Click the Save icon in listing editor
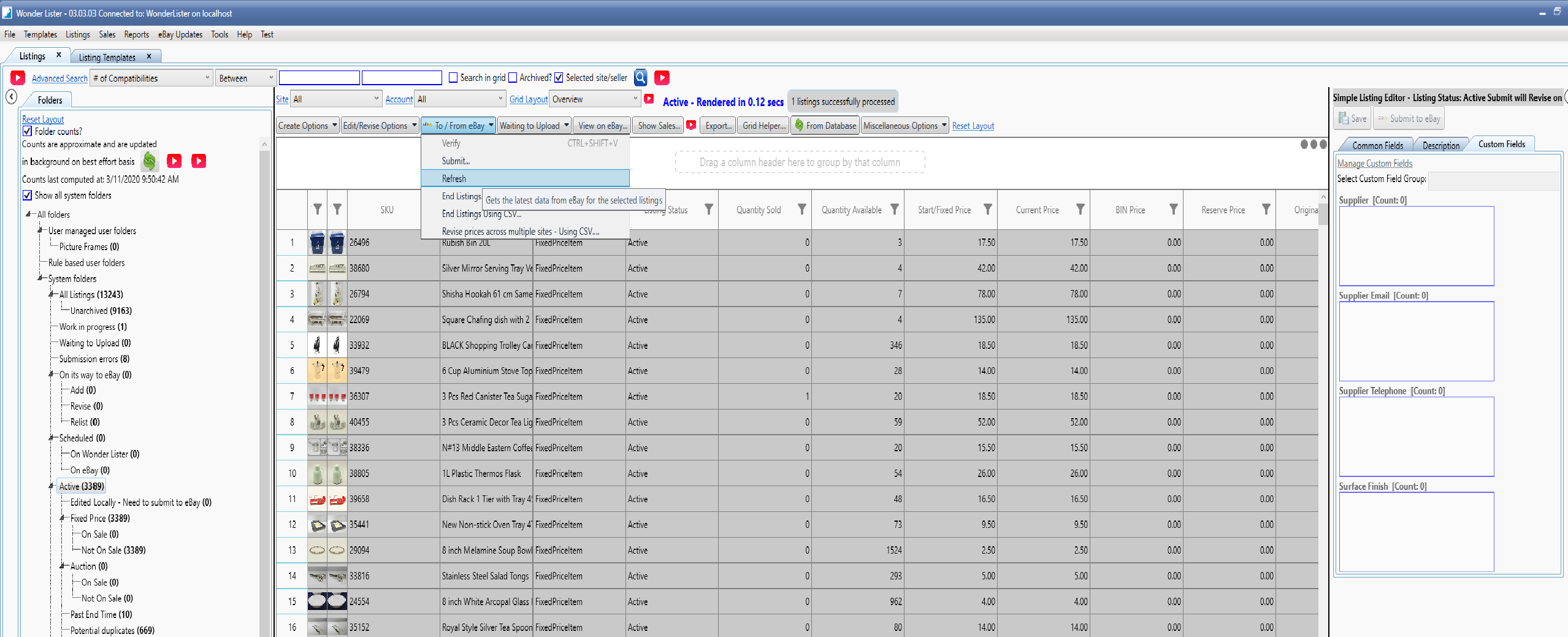Screen dimensions: 1568x637 (1352, 118)
